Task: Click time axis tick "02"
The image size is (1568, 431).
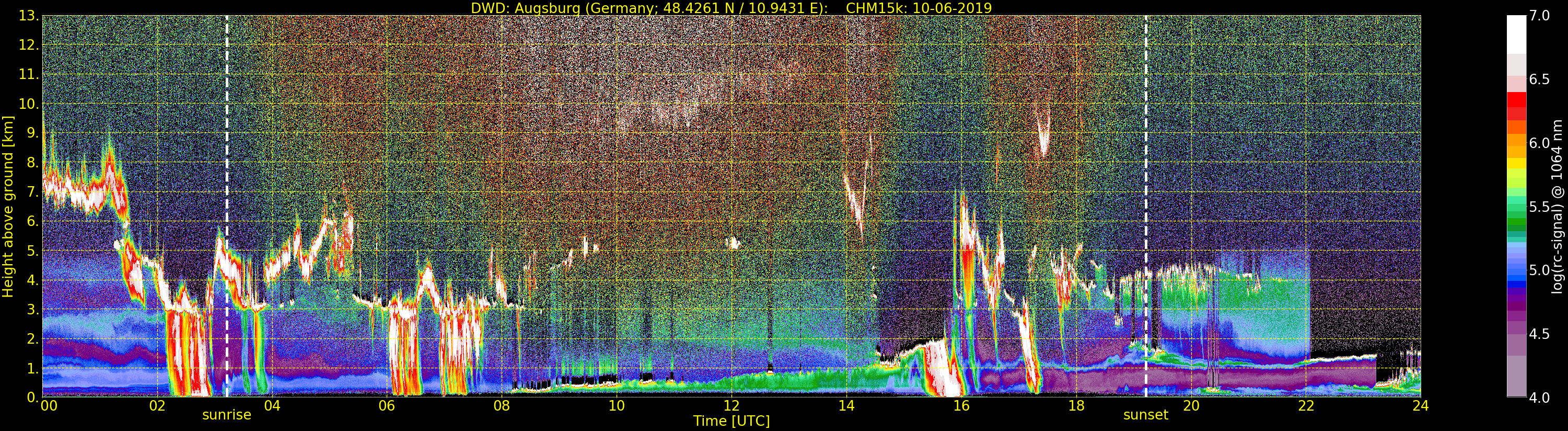Action: pos(157,406)
